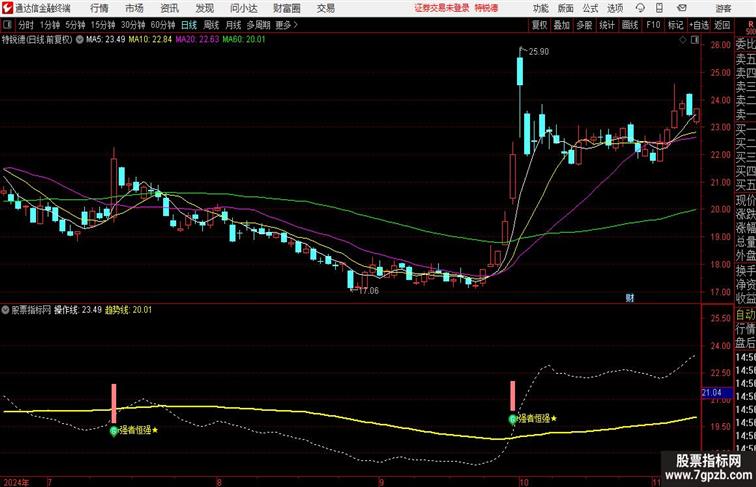756x487 pixels.
Task: Click the MA5: 23.49 indicator label
Action: pos(106,40)
